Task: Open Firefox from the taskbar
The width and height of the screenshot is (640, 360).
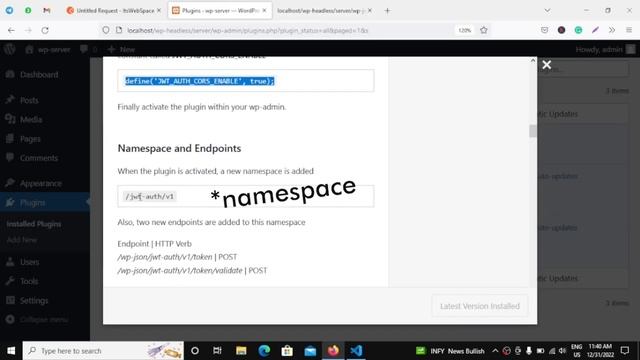Action: pos(333,351)
